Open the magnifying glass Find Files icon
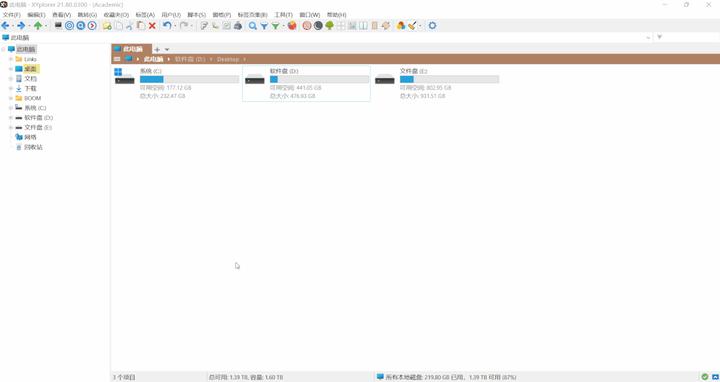Image resolution: width=720 pixels, height=382 pixels. coord(253,26)
